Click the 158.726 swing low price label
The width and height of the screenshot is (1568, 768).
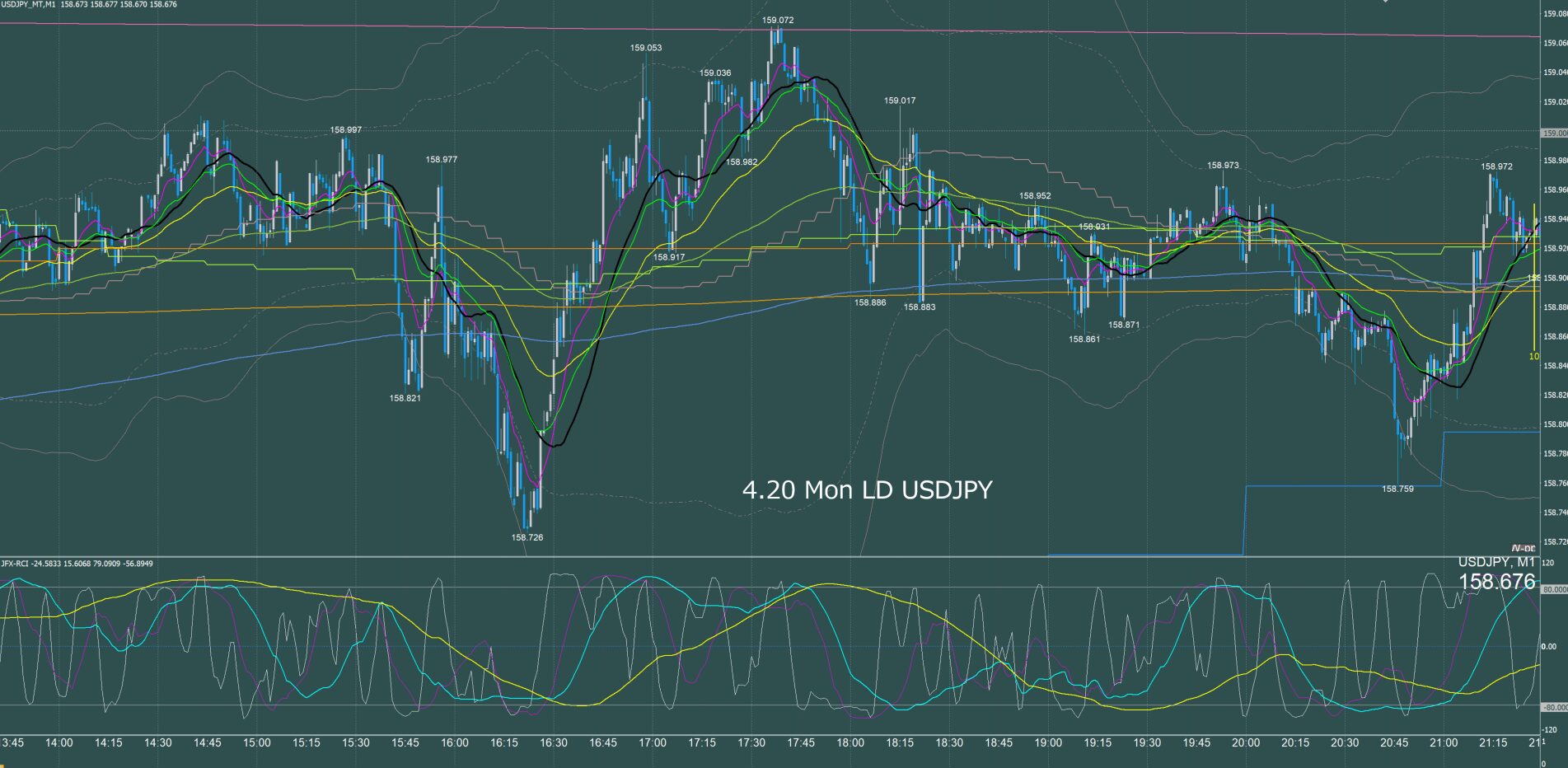tap(527, 537)
